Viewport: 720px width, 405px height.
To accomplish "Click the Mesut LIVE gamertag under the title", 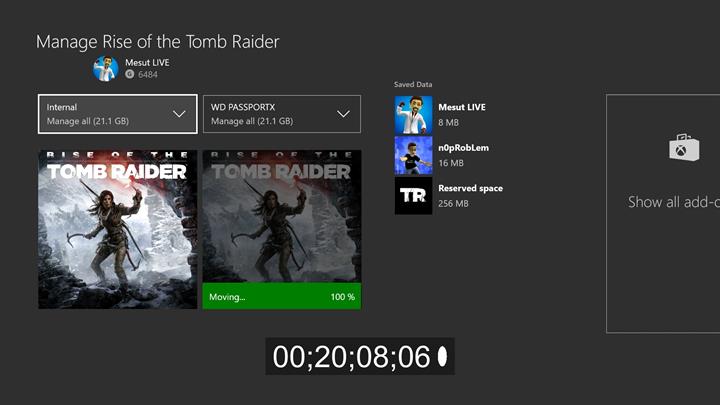I will tap(147, 62).
